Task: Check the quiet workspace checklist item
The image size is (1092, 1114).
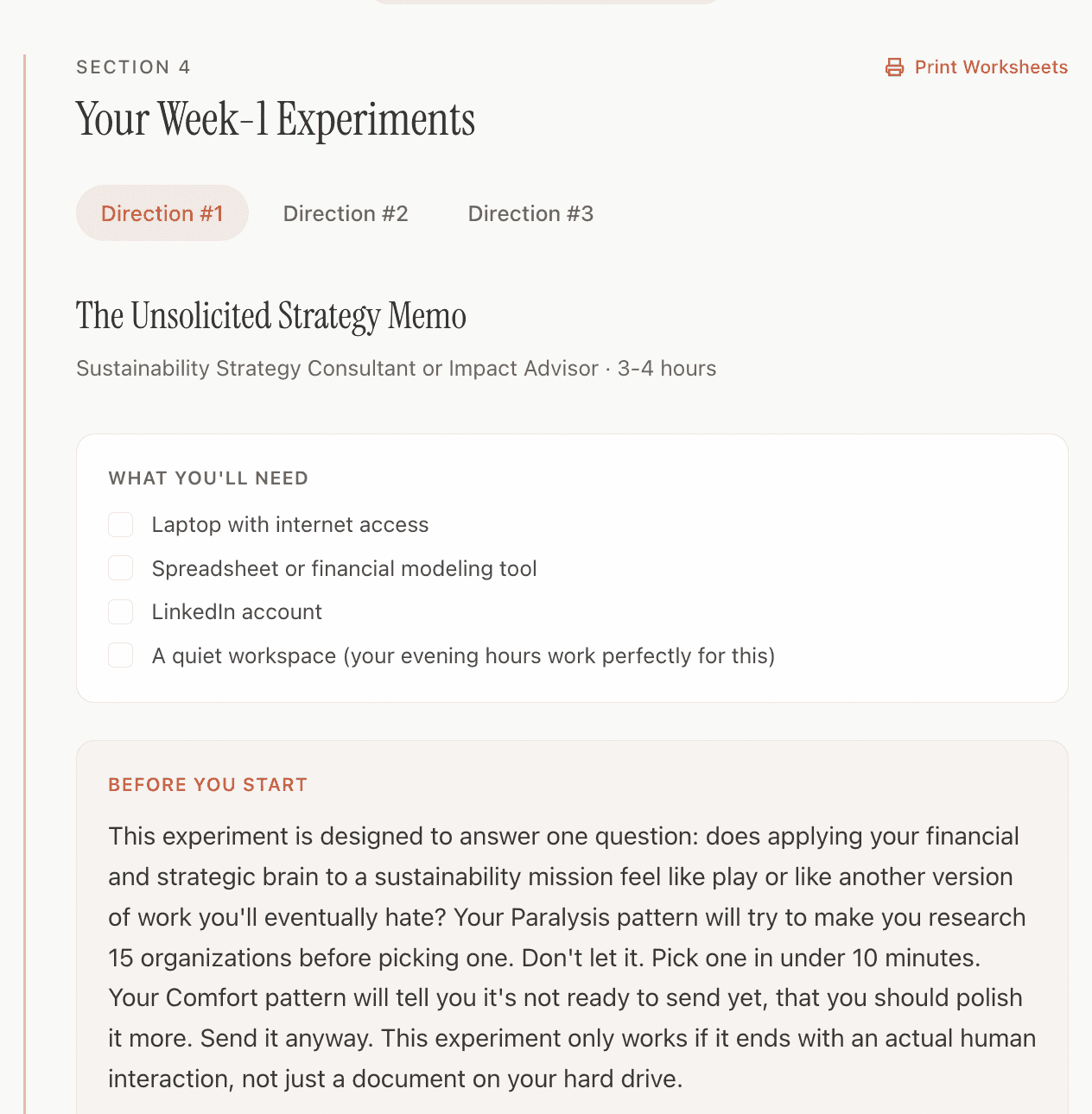Action: pos(120,655)
